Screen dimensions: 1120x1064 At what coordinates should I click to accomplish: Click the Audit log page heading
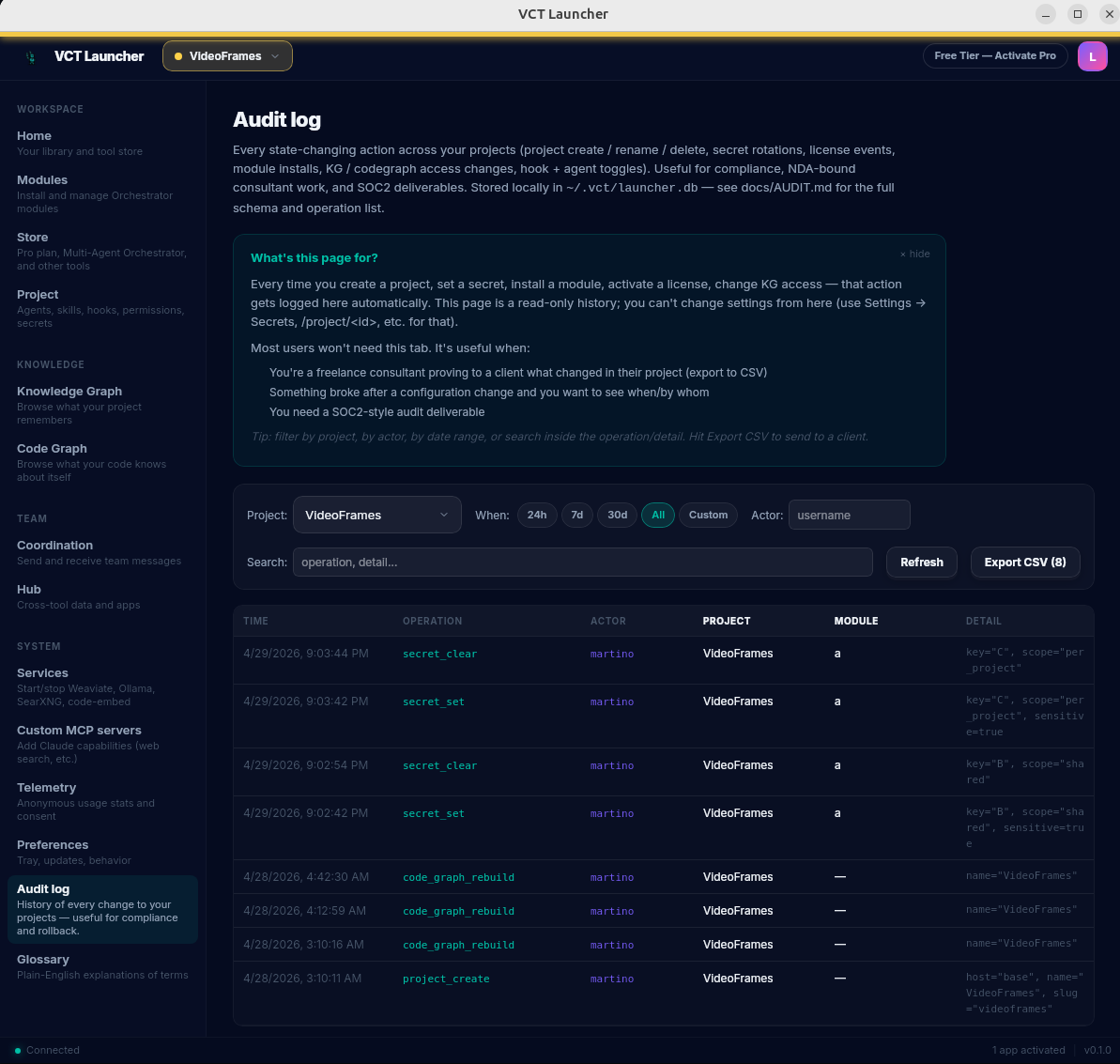point(276,119)
